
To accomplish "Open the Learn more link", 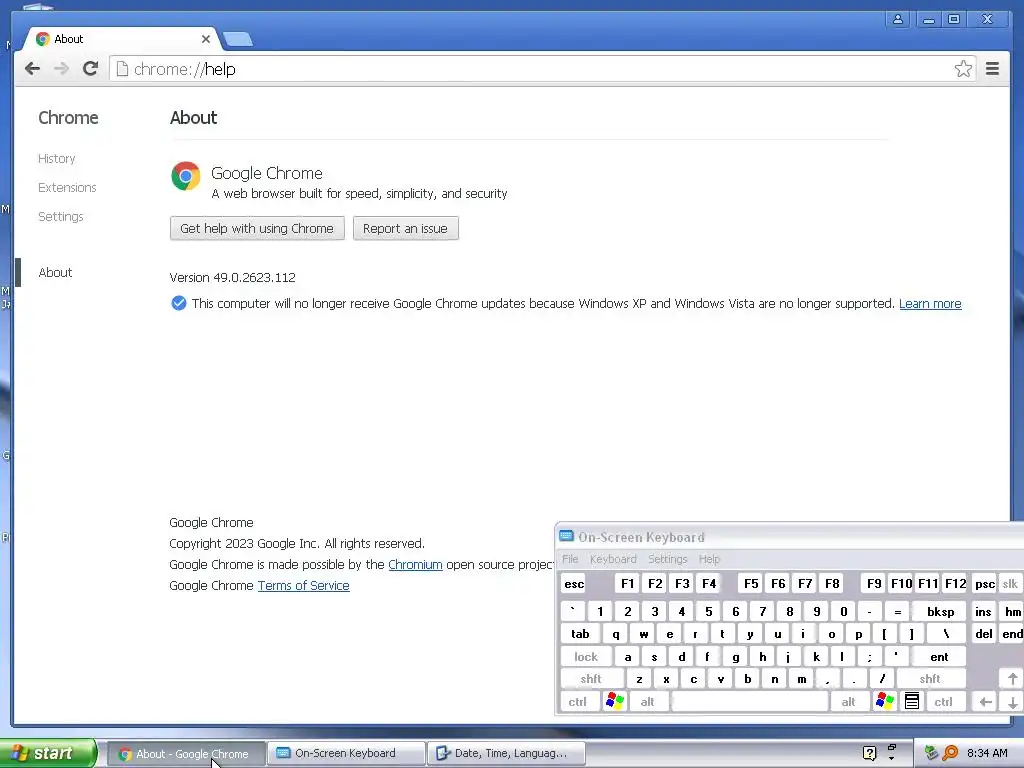I will pyautogui.click(x=930, y=304).
